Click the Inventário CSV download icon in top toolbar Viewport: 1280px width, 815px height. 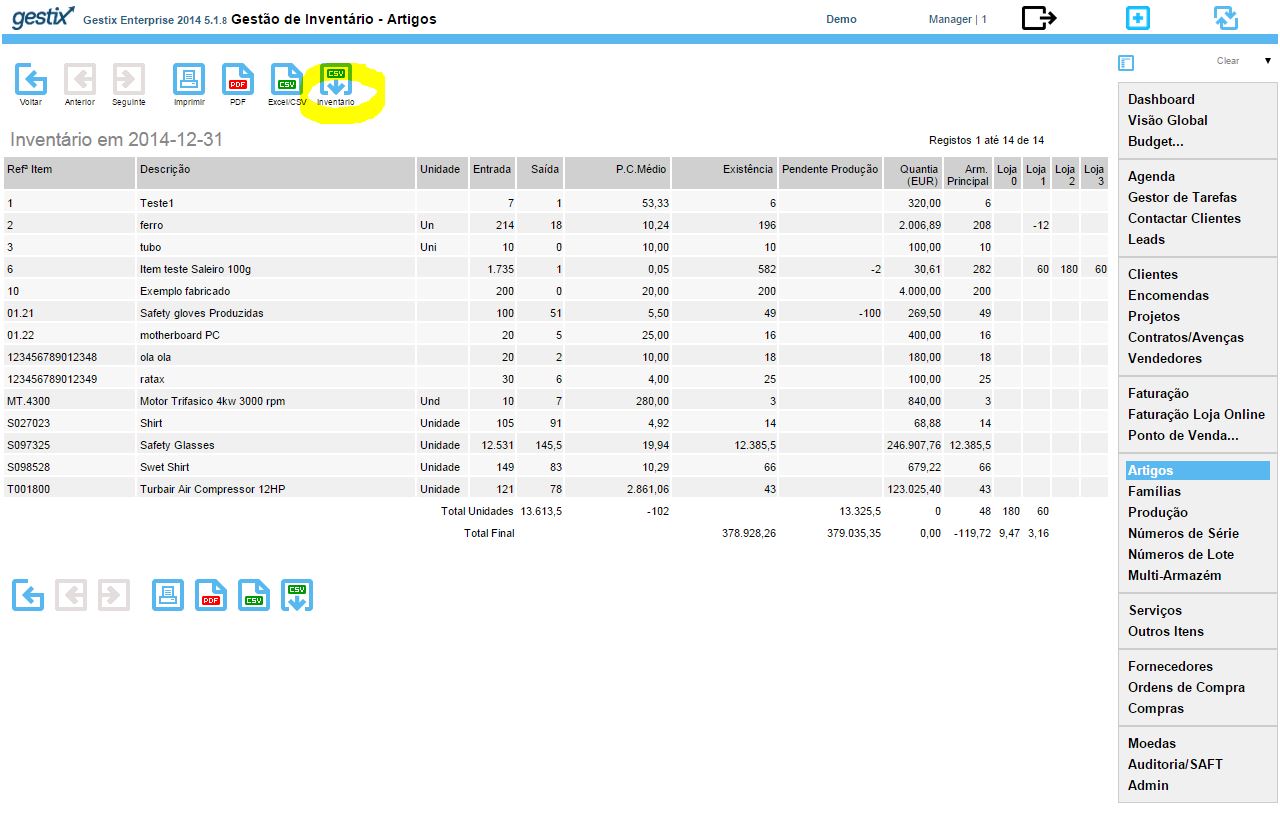click(336, 81)
